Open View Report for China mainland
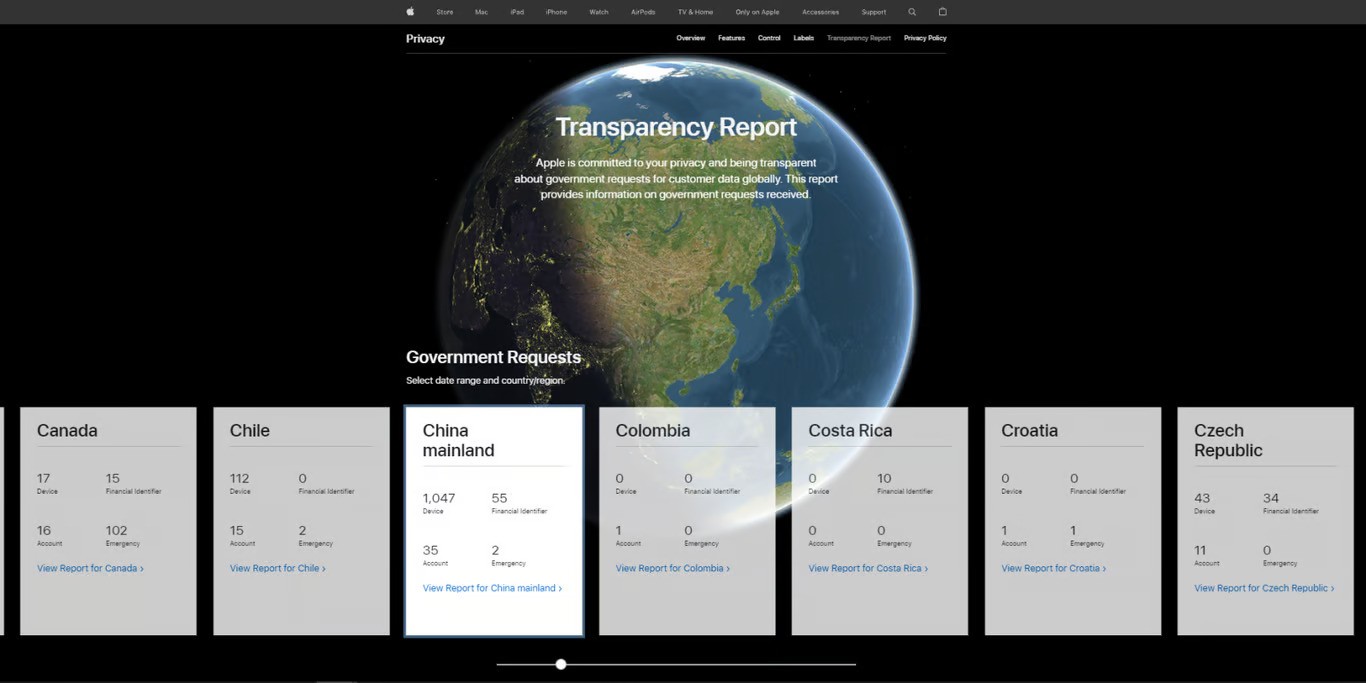1366x683 pixels. pos(492,588)
